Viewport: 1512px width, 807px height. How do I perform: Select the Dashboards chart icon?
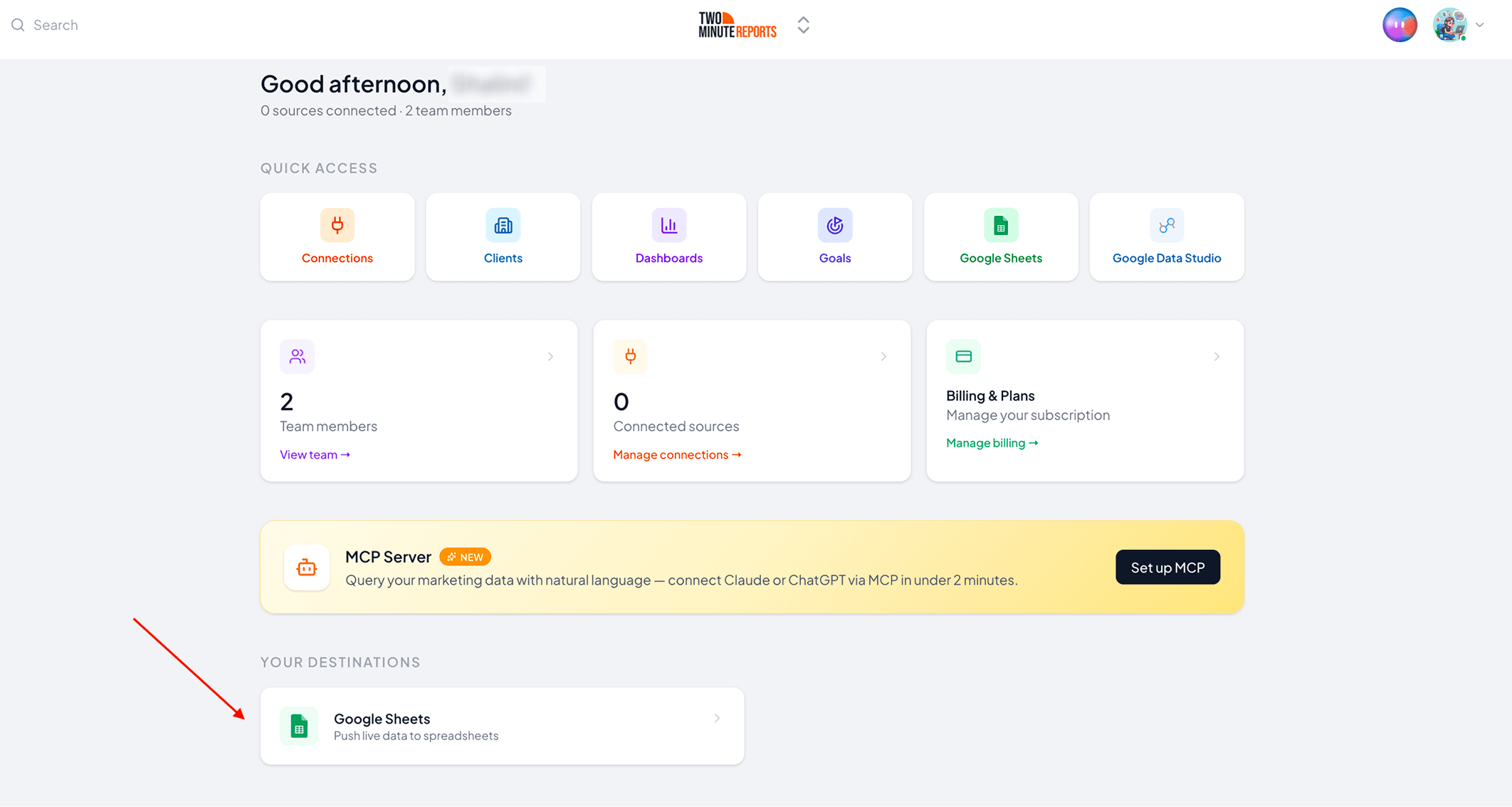point(669,226)
